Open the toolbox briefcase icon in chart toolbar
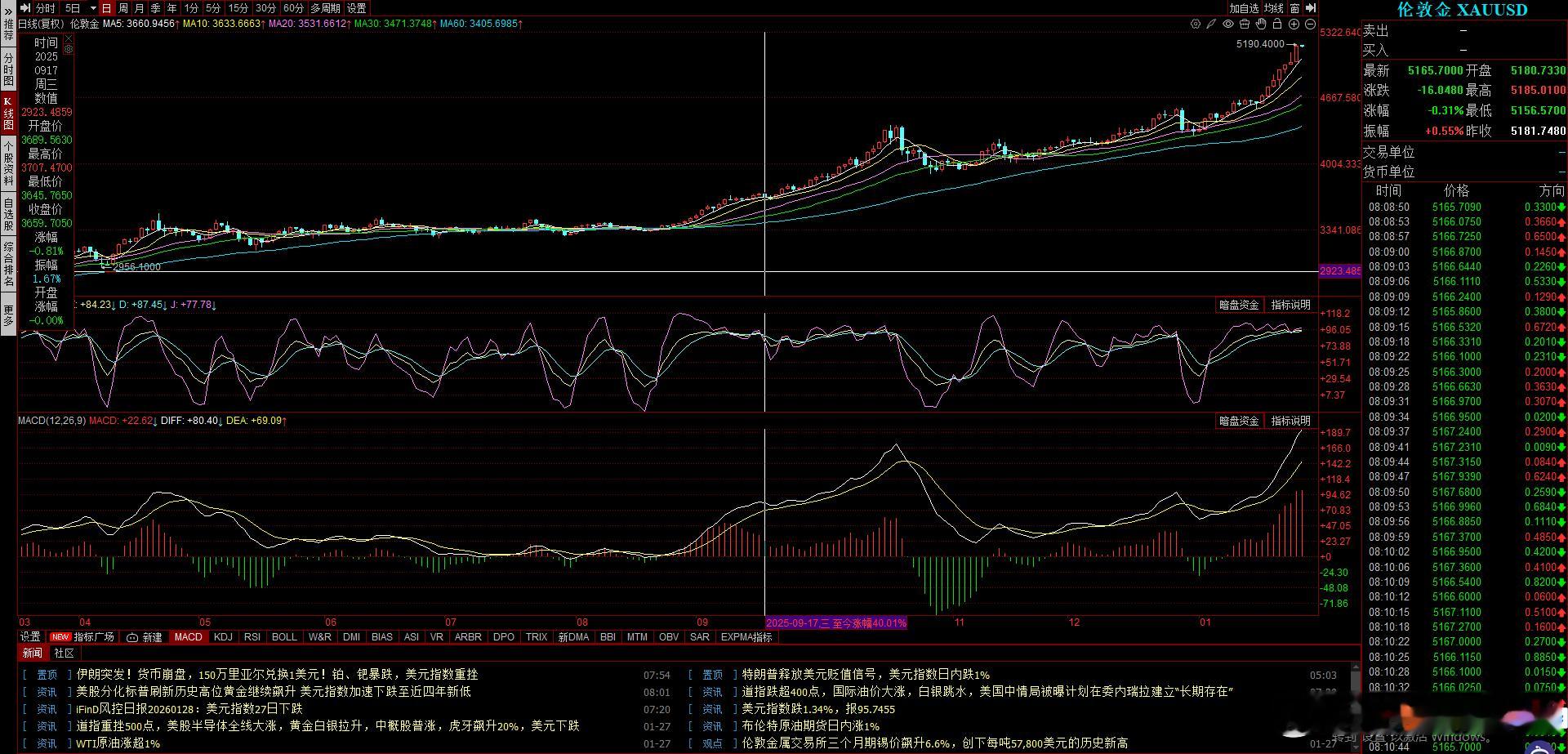The width and height of the screenshot is (1568, 754). pos(1245,24)
